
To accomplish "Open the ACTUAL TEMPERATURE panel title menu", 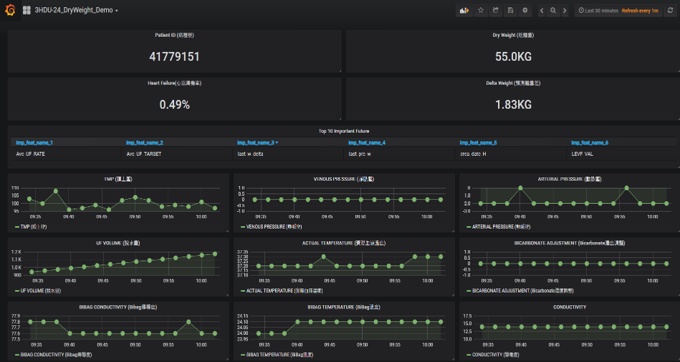I will point(344,243).
